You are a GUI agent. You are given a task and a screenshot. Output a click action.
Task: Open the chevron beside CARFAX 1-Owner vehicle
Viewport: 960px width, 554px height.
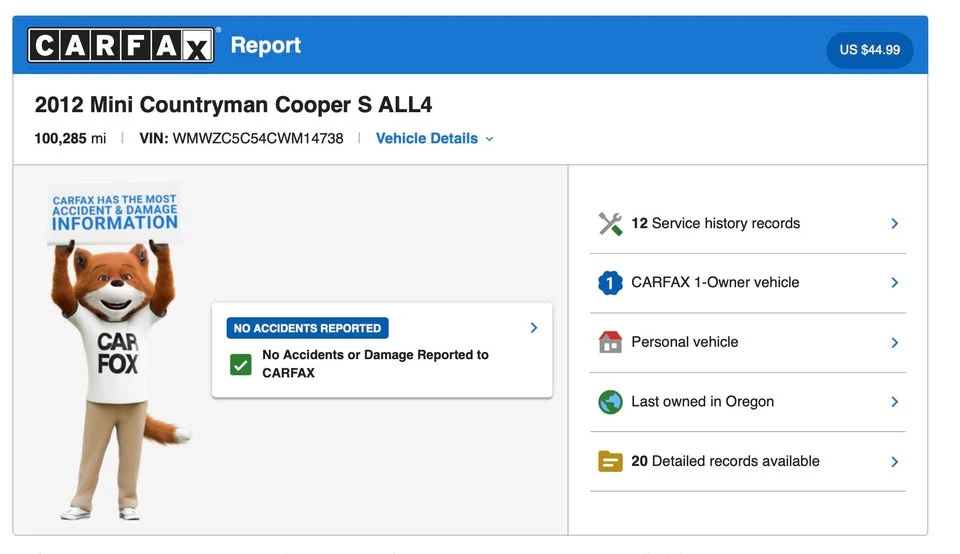[x=894, y=283]
